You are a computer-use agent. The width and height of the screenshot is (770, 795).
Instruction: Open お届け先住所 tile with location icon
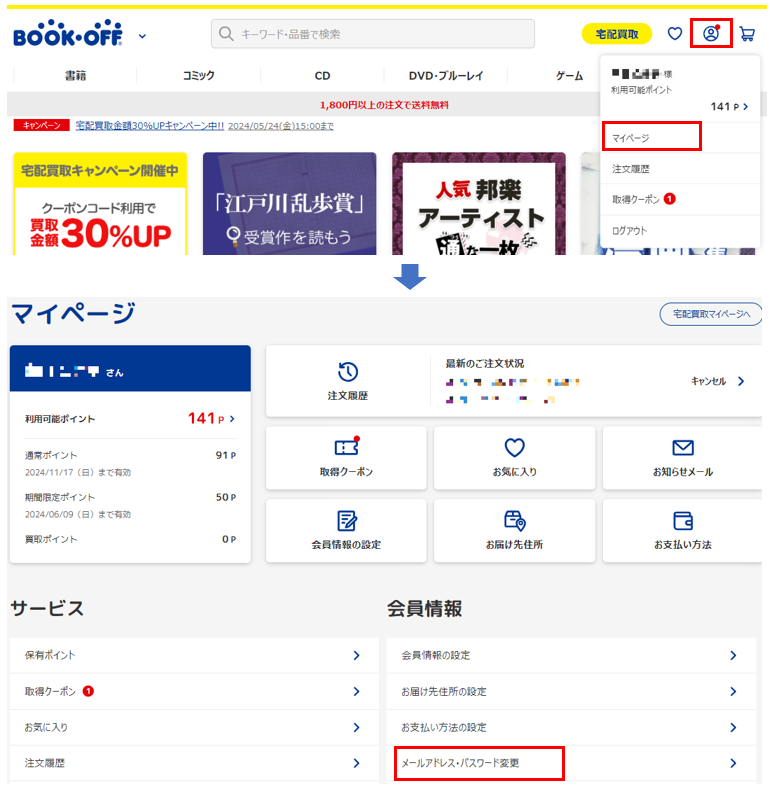514,531
